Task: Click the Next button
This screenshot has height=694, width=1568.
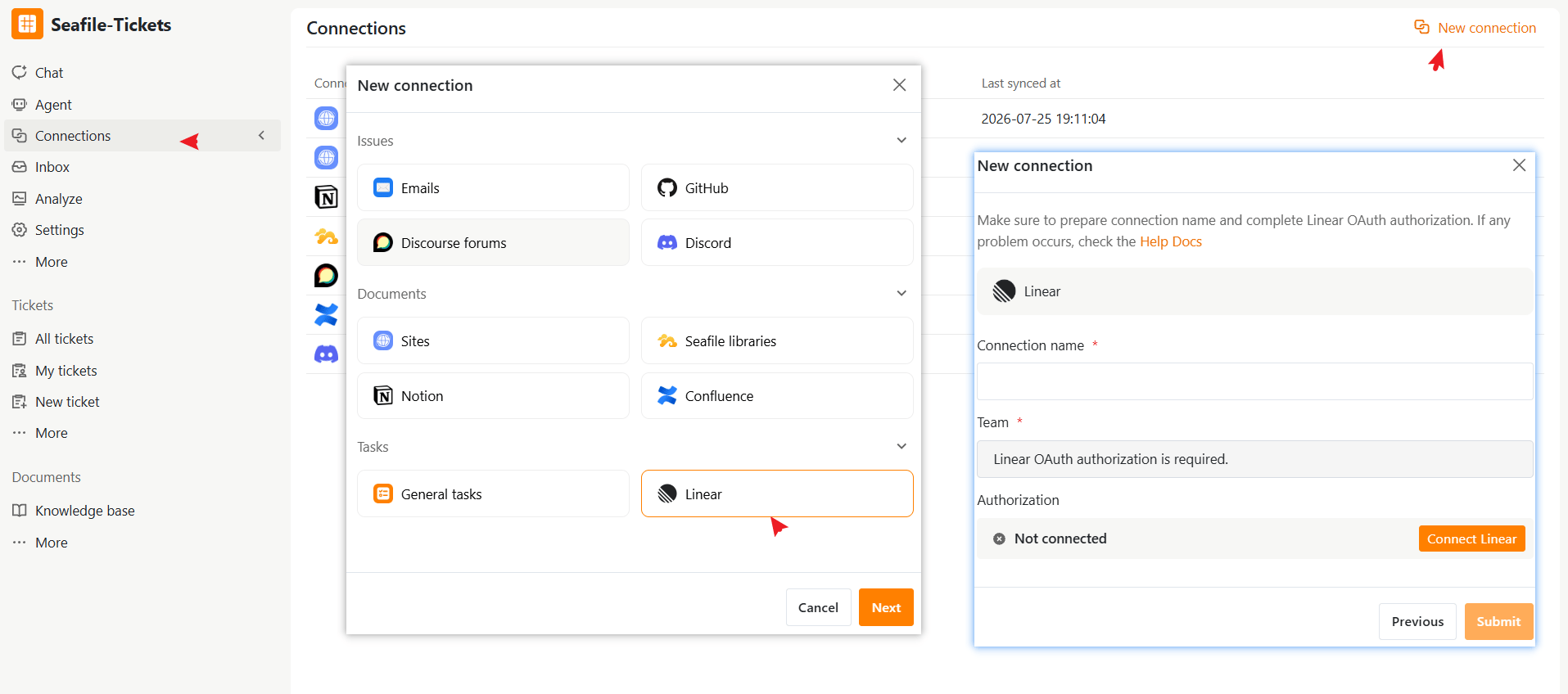Action: tap(886, 608)
